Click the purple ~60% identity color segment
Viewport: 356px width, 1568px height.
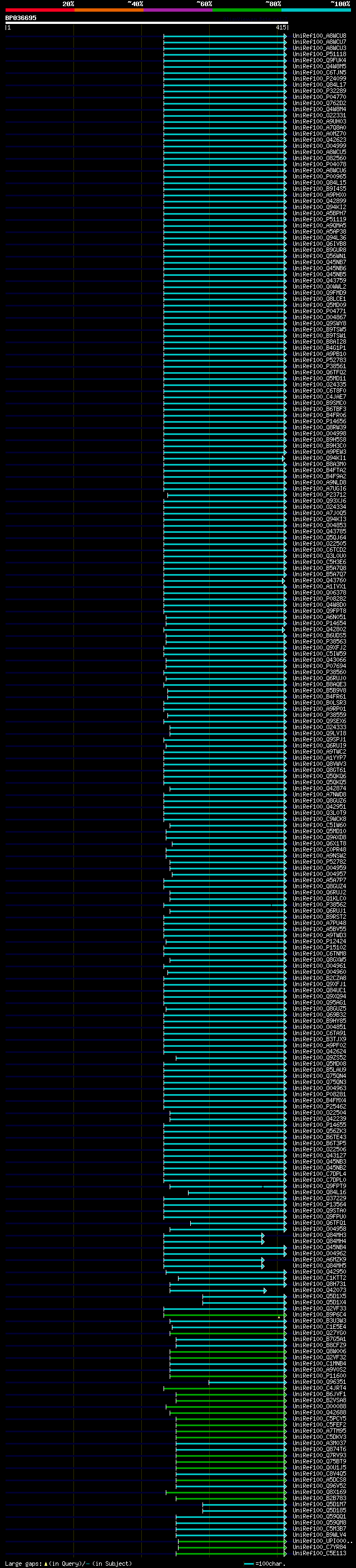pyautogui.click(x=177, y=10)
